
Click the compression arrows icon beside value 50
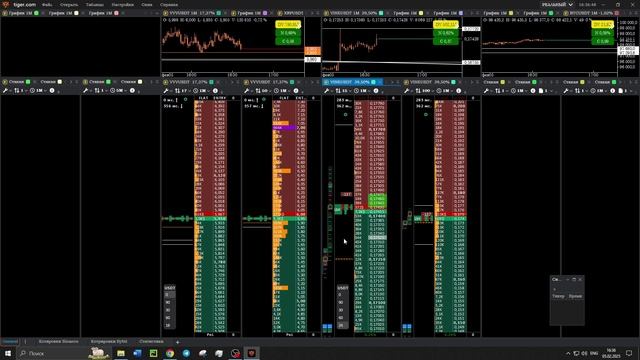[x=258, y=91]
